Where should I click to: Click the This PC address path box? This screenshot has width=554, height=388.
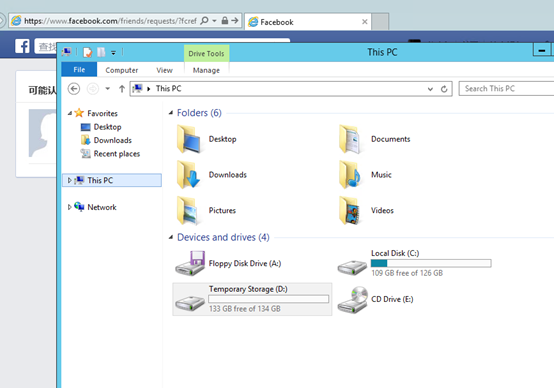(291, 89)
